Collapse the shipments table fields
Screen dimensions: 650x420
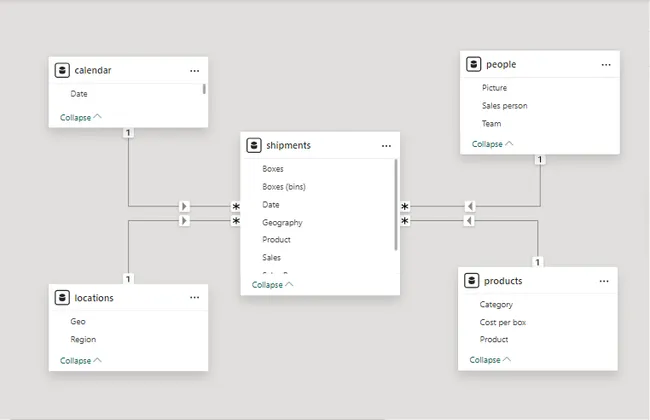[273, 285]
